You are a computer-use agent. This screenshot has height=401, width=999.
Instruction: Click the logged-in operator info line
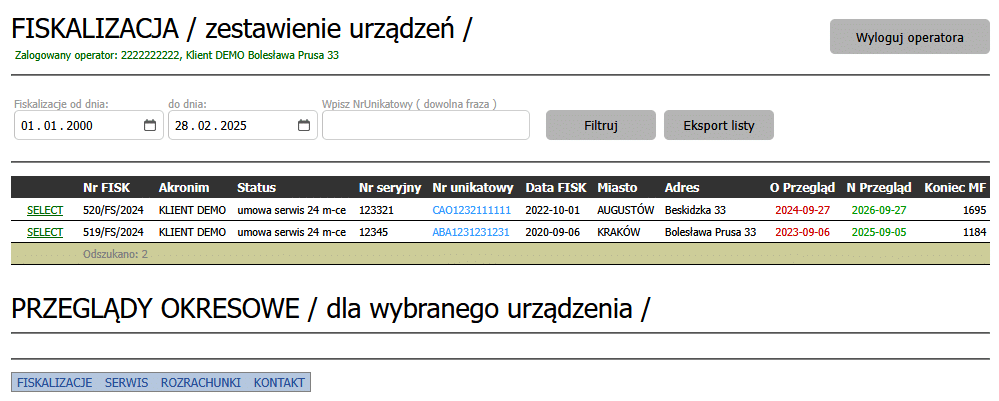pos(176,55)
